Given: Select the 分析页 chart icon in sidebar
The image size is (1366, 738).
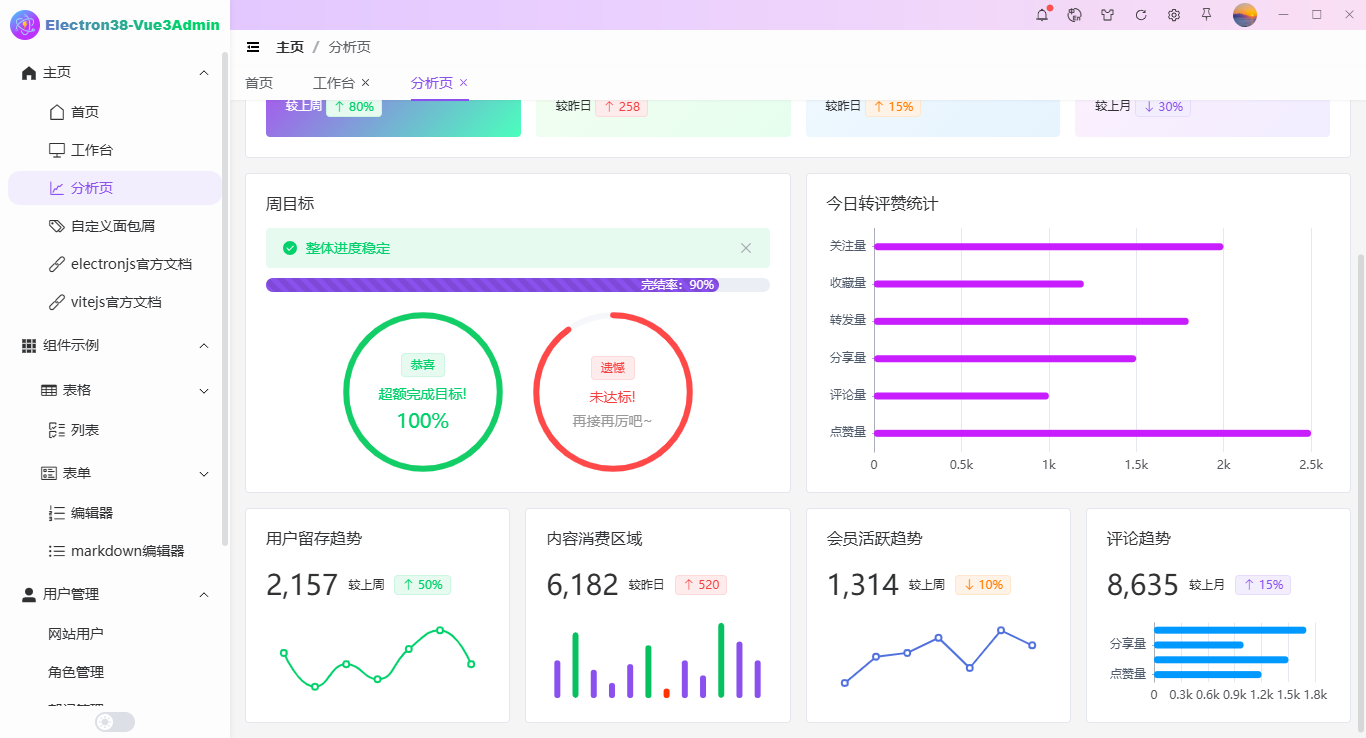Looking at the screenshot, I should (x=57, y=187).
